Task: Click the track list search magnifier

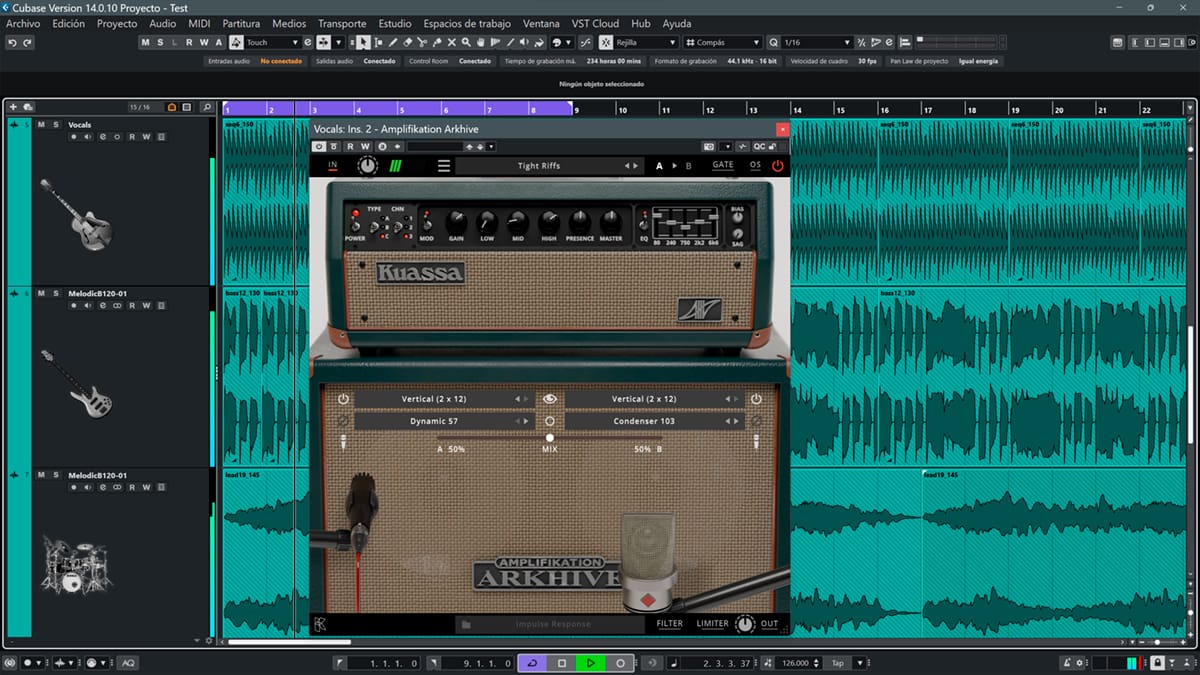Action: click(x=206, y=107)
